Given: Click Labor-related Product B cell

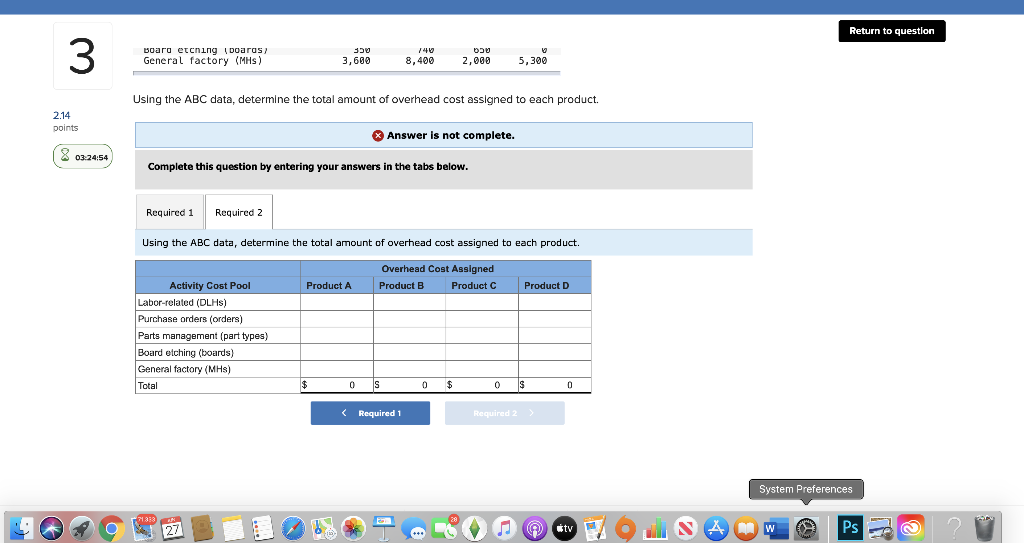Looking at the screenshot, I should click(409, 303).
